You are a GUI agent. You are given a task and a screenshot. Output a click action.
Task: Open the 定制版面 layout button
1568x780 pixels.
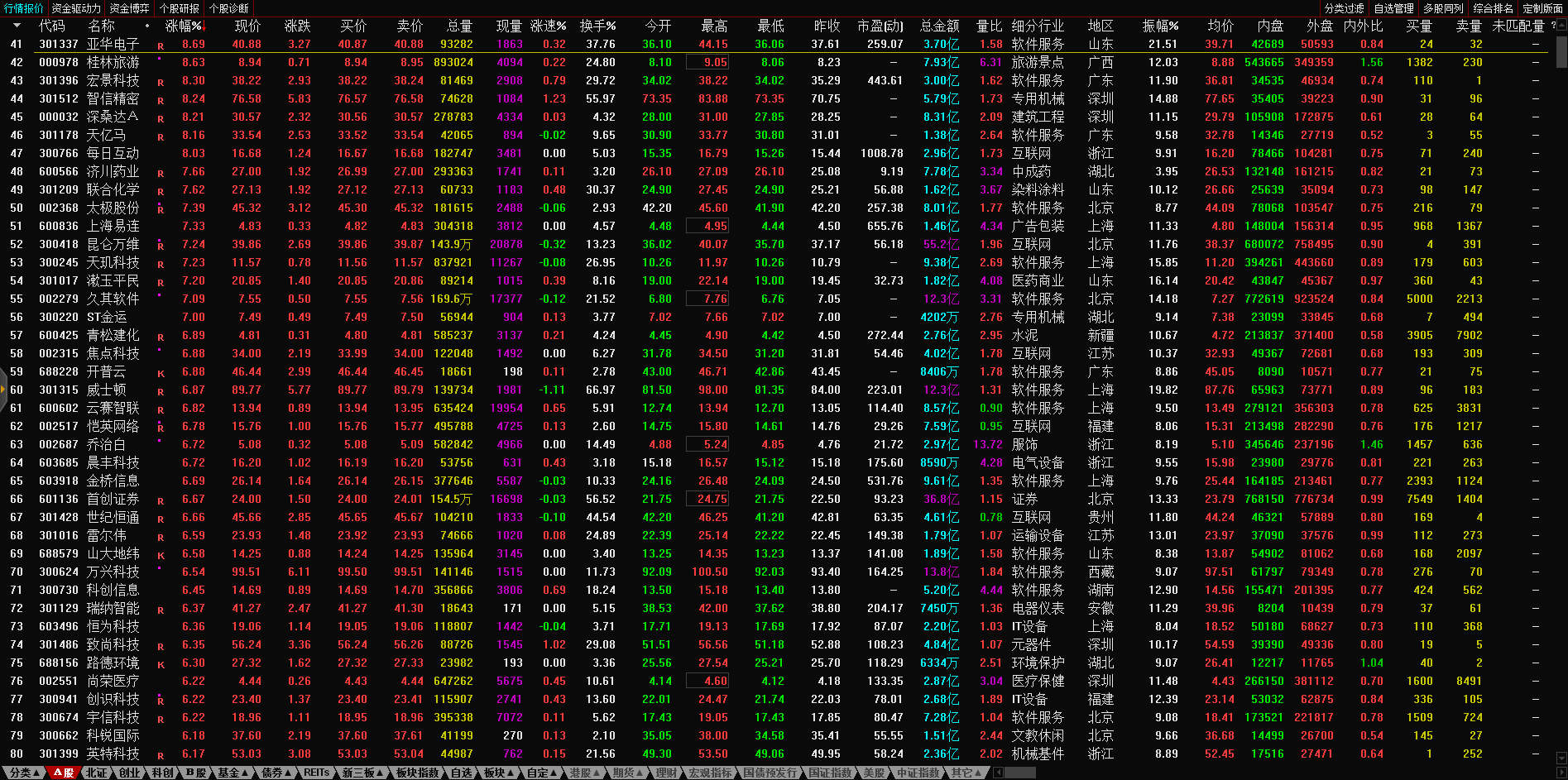tap(1542, 8)
